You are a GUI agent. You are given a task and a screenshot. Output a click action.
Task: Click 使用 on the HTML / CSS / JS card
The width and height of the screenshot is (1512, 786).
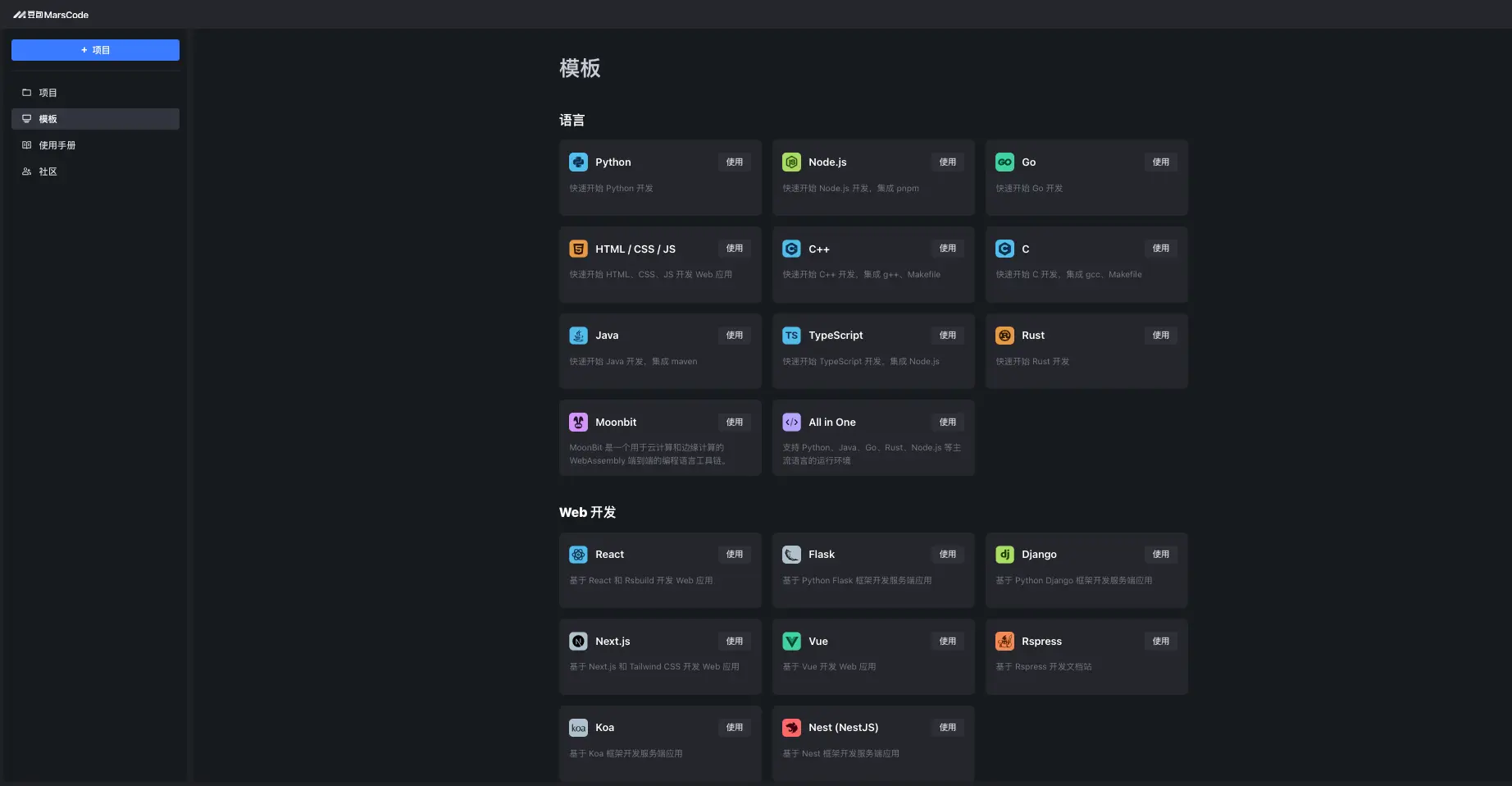(x=735, y=249)
